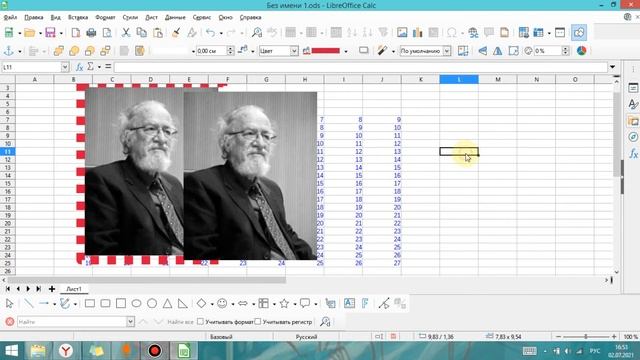Click the Insert Image icon

coord(402,33)
